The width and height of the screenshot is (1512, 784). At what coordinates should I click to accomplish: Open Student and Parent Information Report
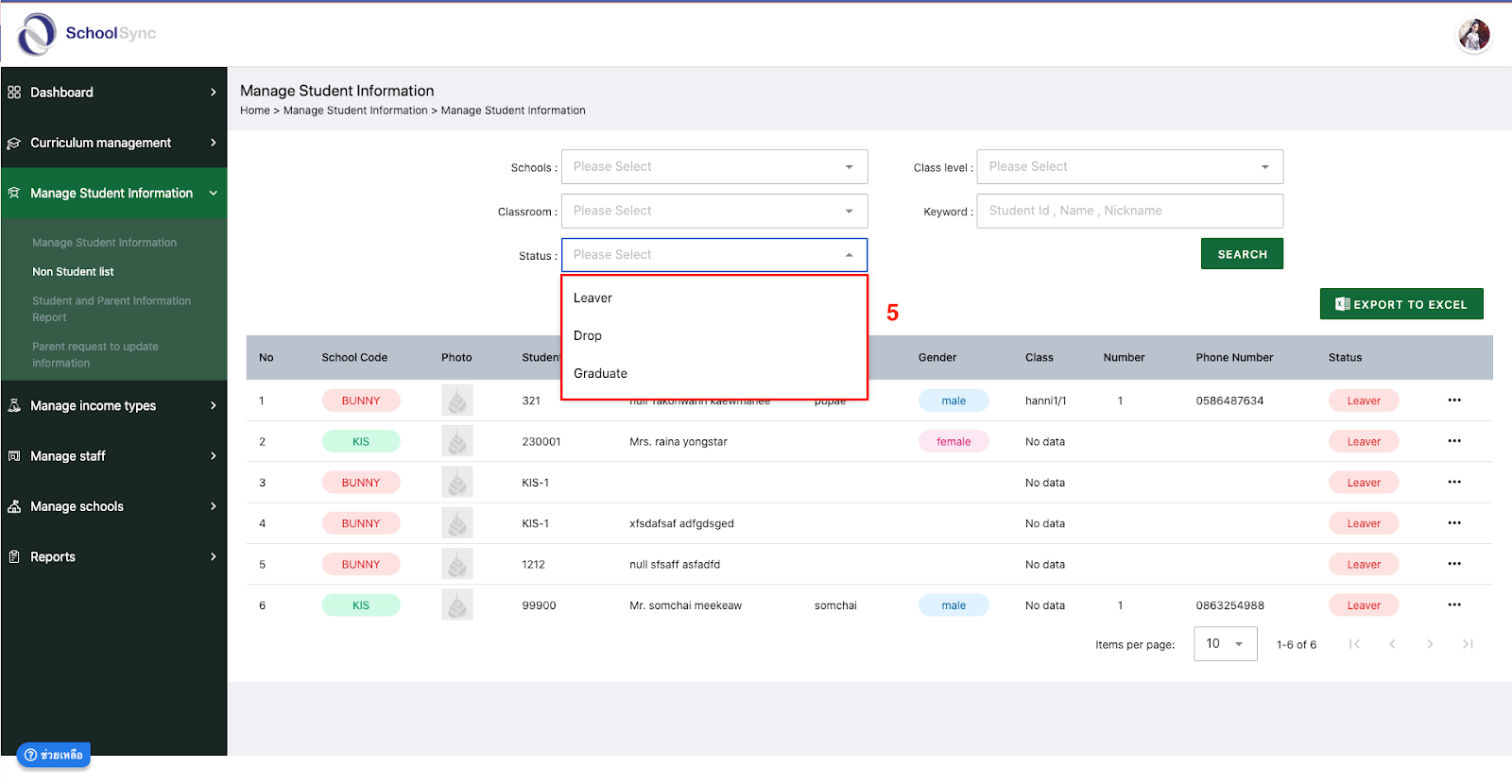point(112,309)
